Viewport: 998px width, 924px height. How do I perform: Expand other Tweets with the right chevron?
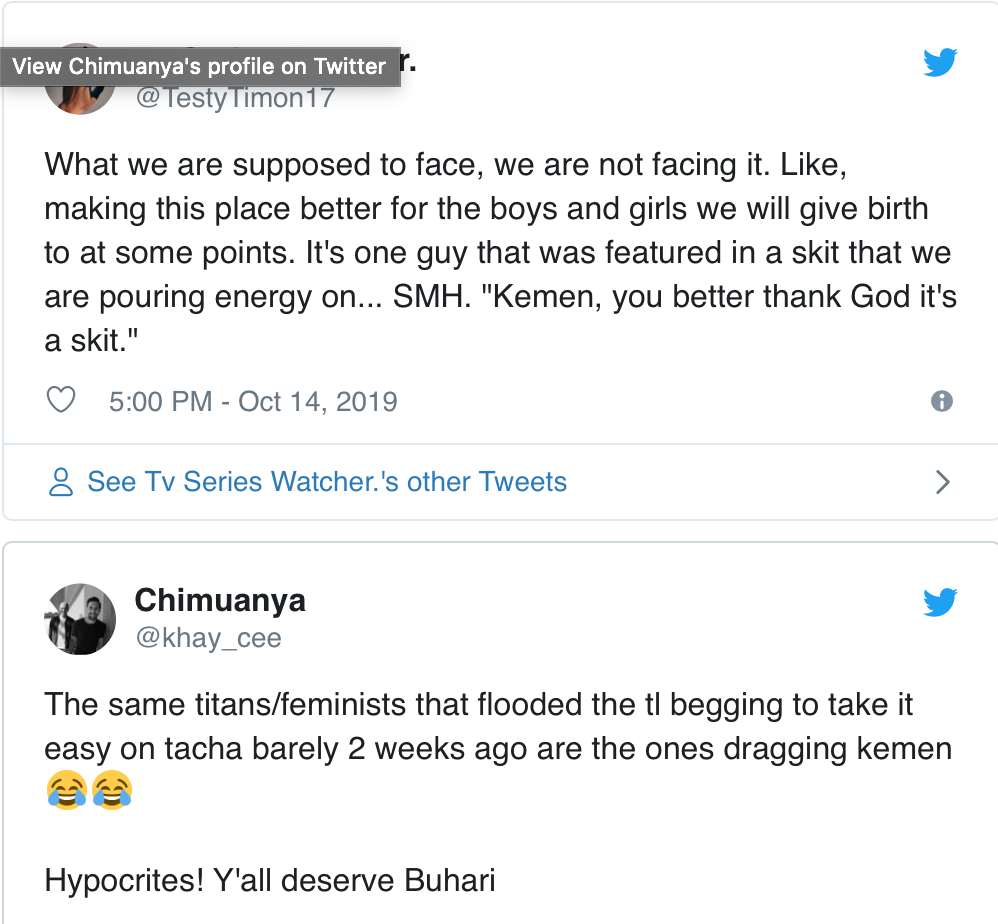pos(941,482)
